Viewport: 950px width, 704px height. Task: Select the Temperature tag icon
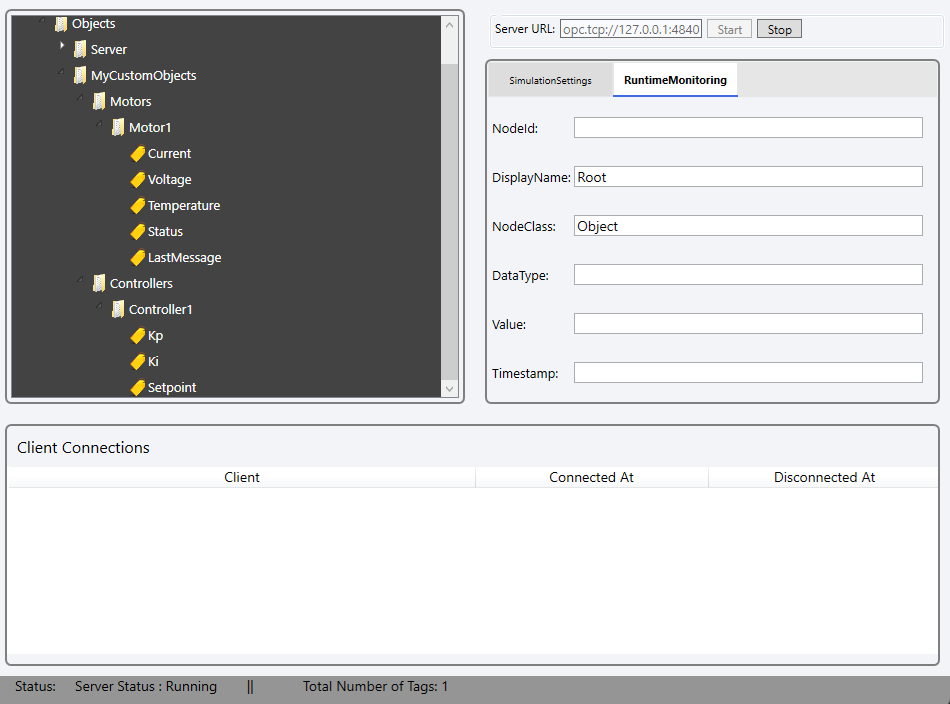coord(138,206)
